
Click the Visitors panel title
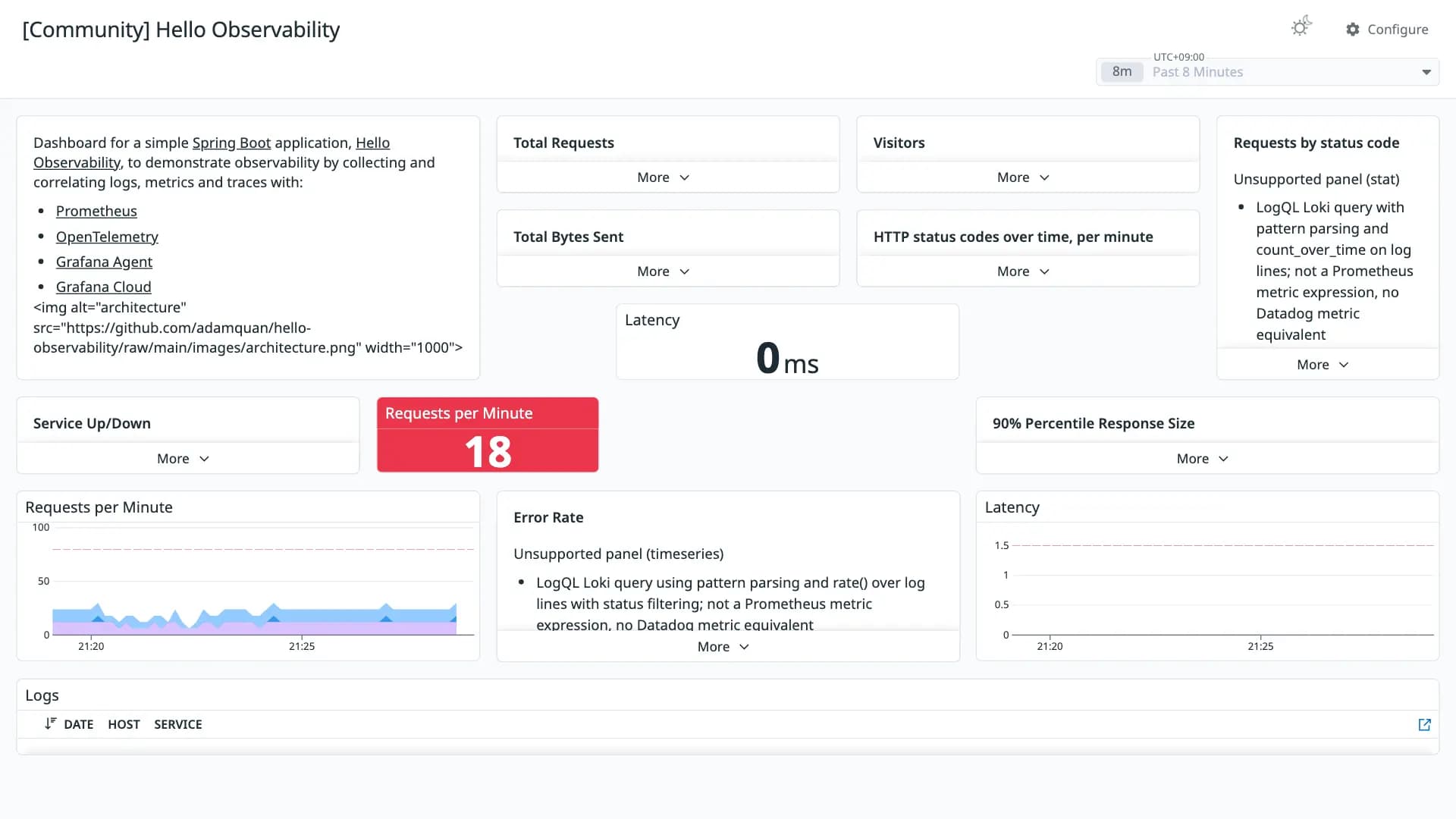click(x=899, y=143)
